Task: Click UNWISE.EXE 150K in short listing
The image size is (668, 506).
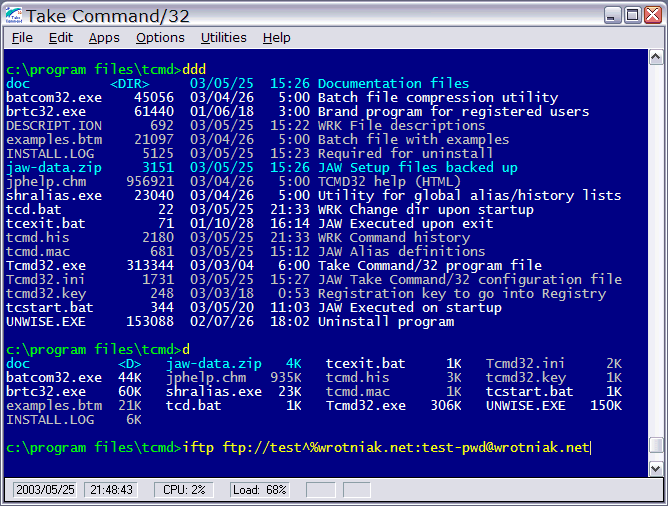Action: coord(554,405)
